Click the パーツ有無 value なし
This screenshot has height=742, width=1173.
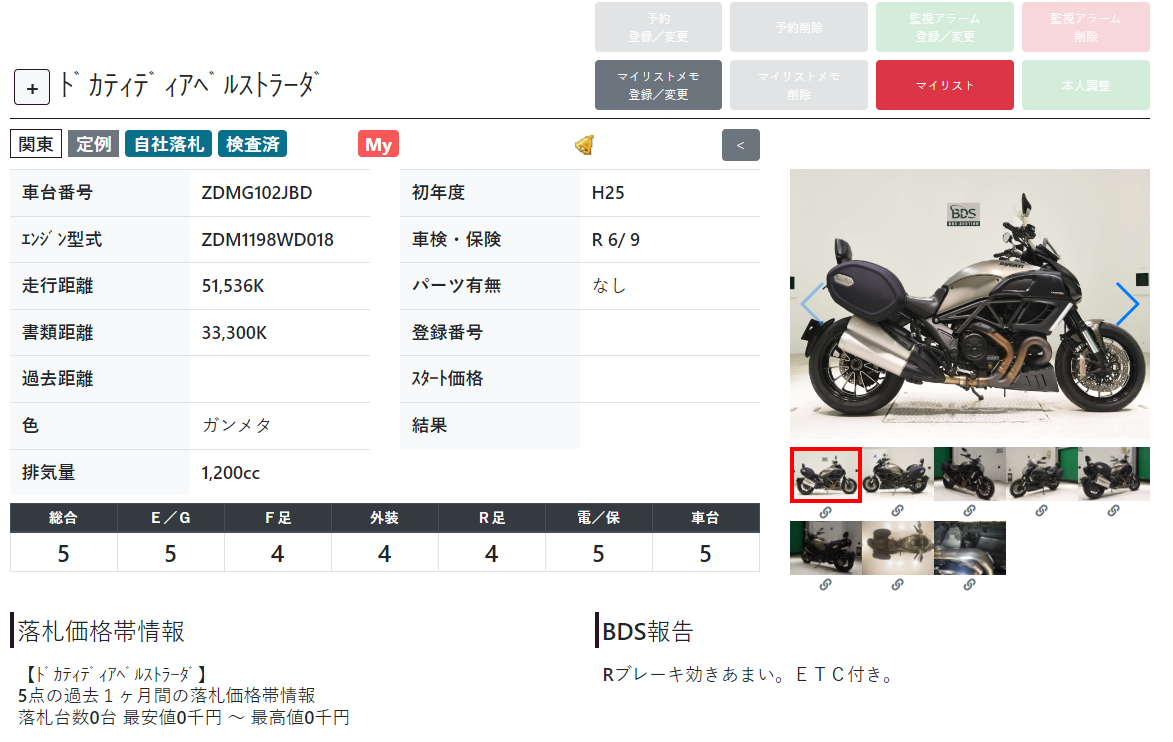608,286
